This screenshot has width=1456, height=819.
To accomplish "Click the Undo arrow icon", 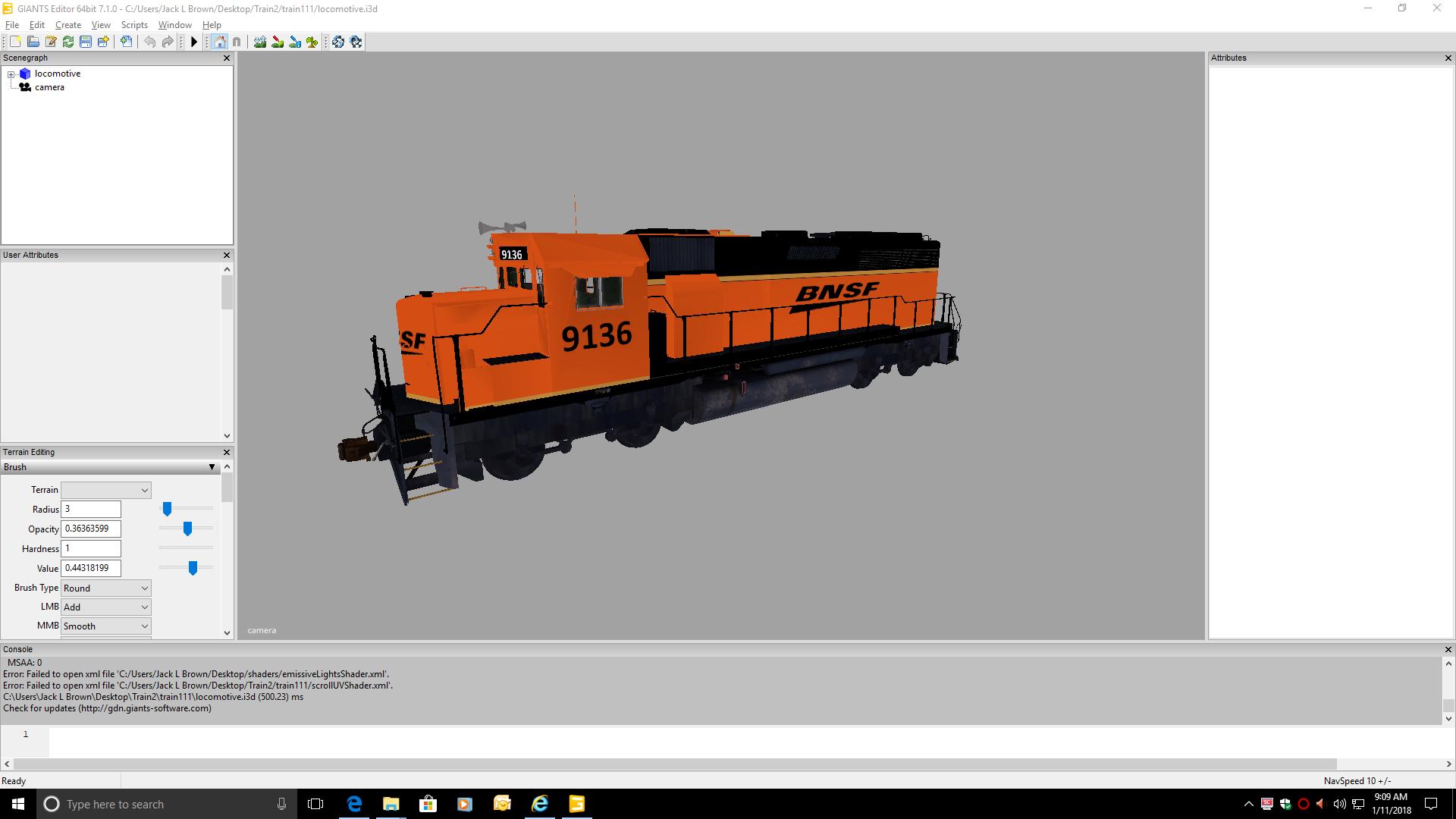I will (149, 42).
